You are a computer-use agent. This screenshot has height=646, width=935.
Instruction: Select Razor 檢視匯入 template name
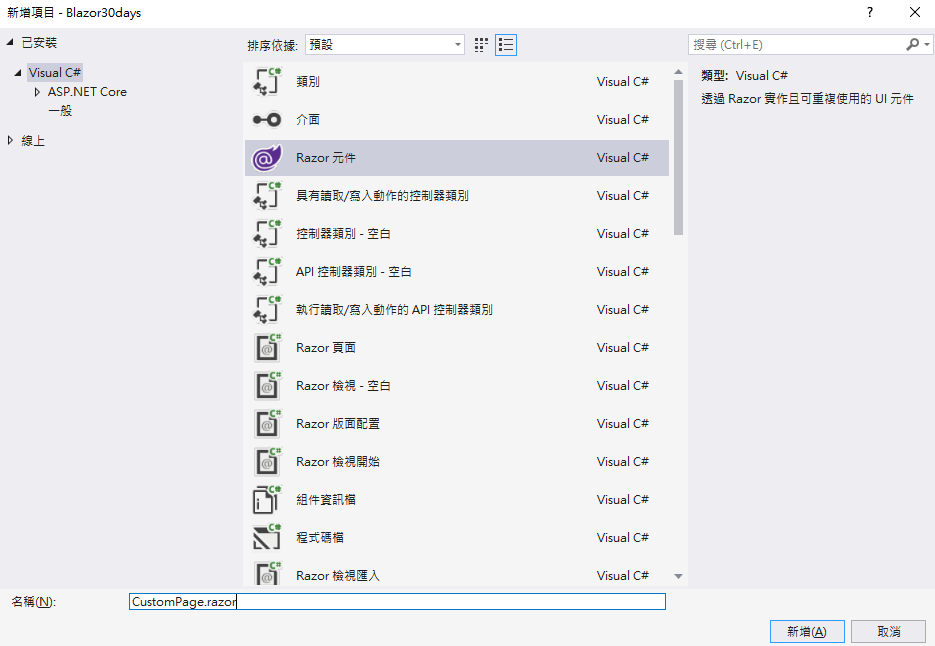338,576
